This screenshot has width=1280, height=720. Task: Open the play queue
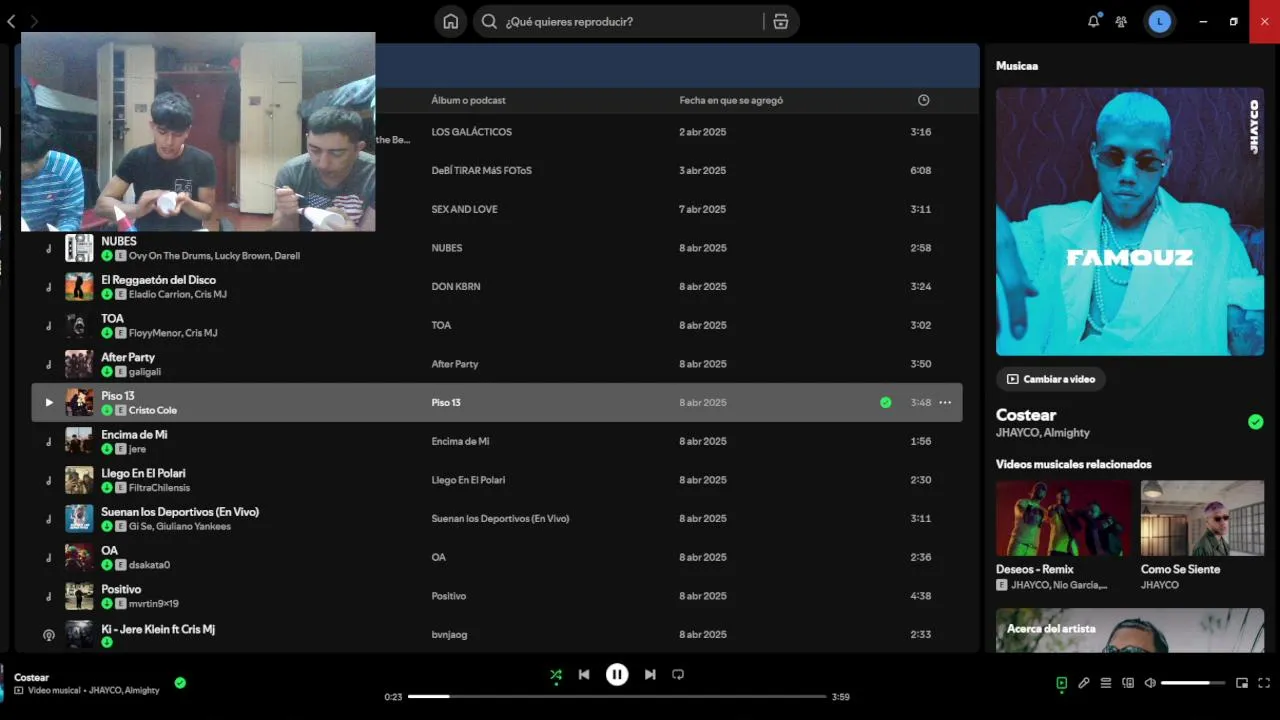point(1106,683)
